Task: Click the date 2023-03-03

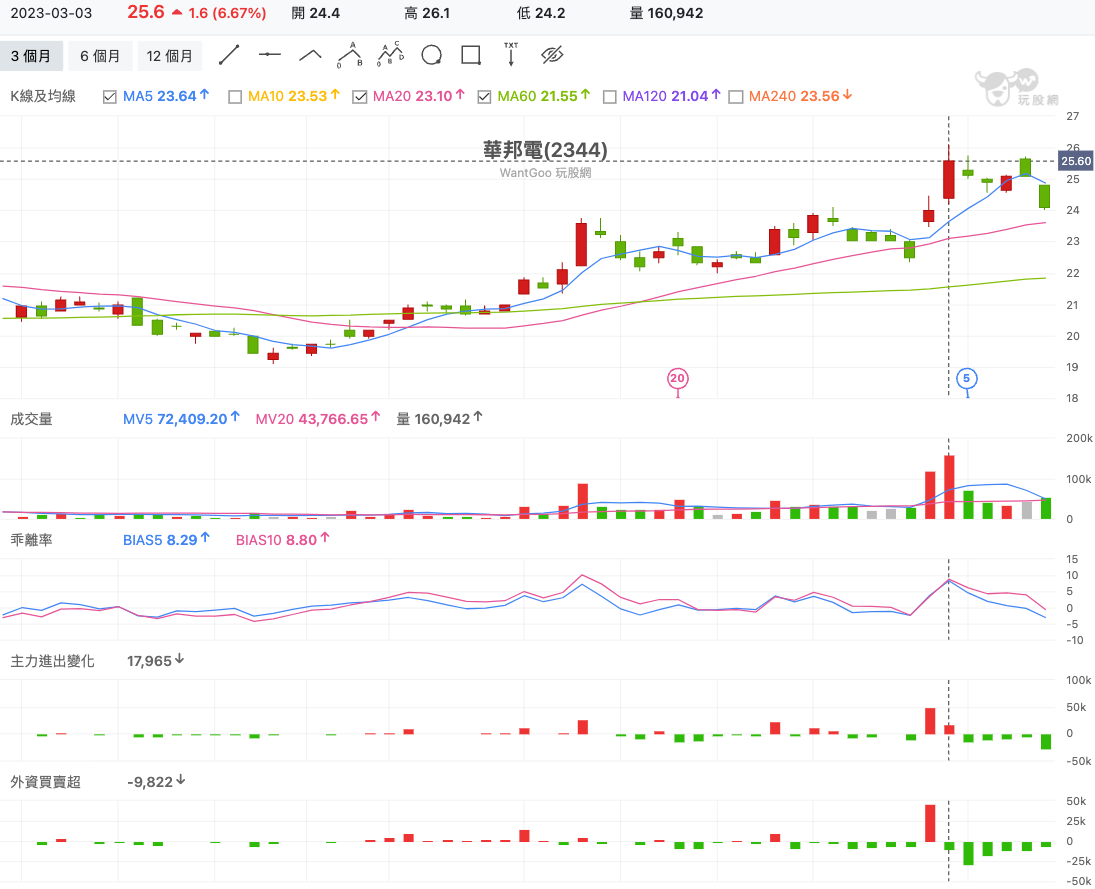Action: [x=51, y=13]
